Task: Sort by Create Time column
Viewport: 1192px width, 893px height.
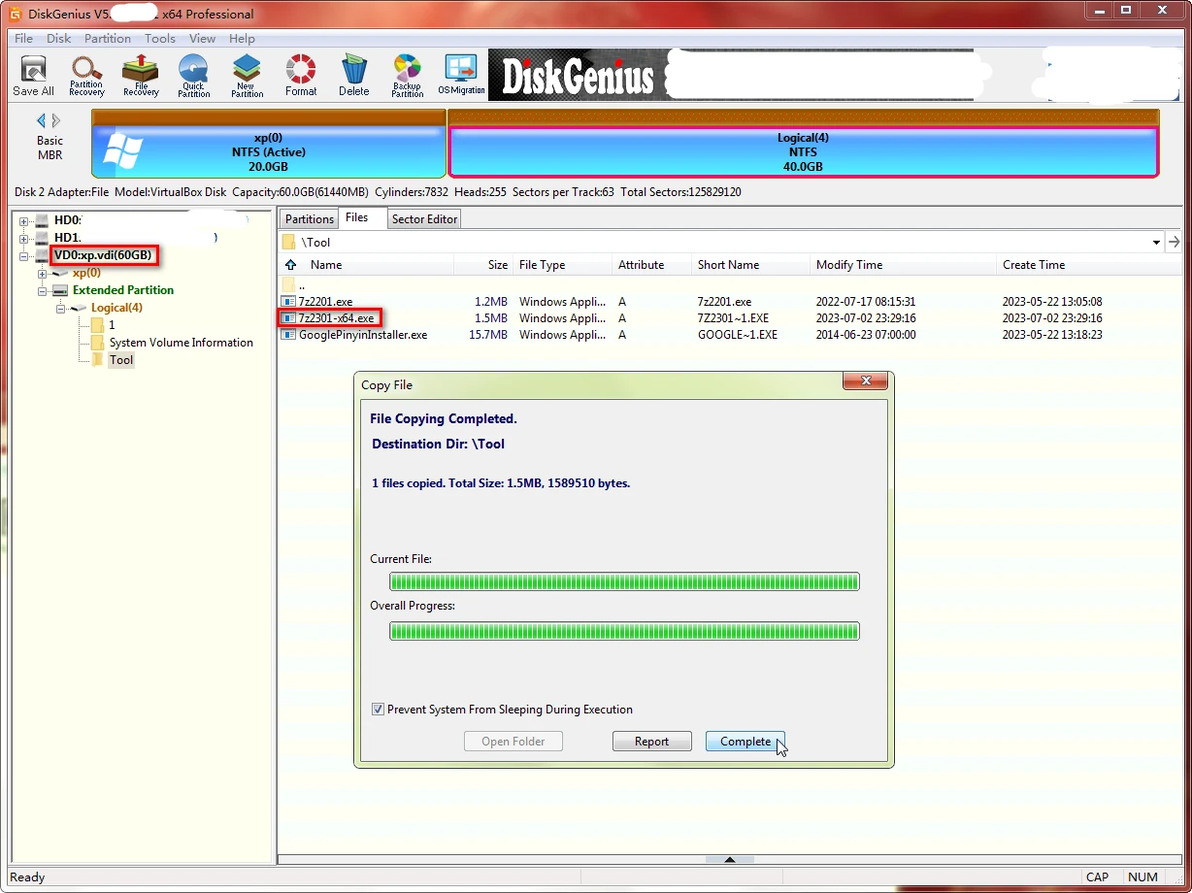Action: click(x=1089, y=264)
